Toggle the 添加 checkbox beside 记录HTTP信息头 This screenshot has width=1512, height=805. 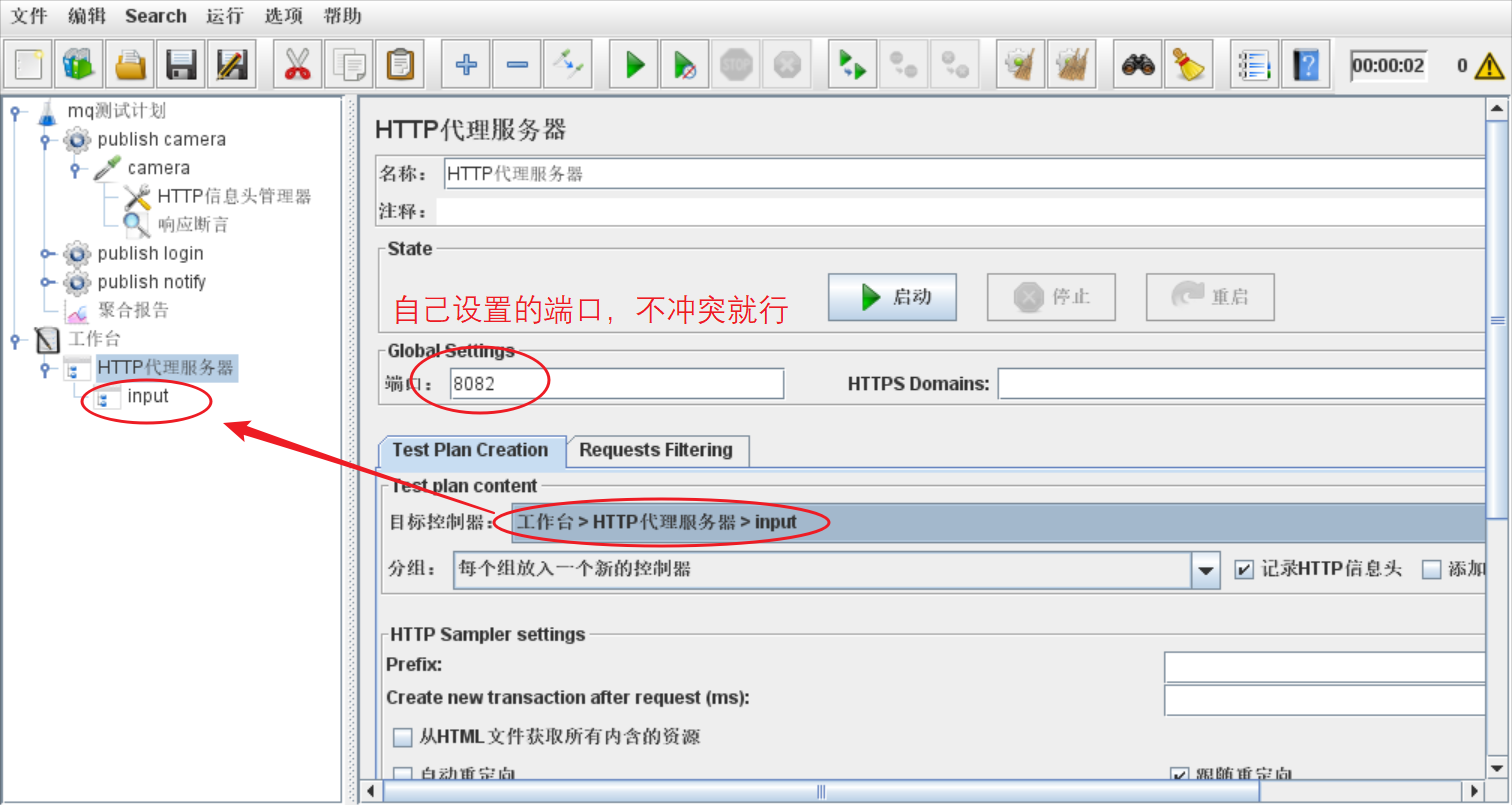pos(1431,570)
